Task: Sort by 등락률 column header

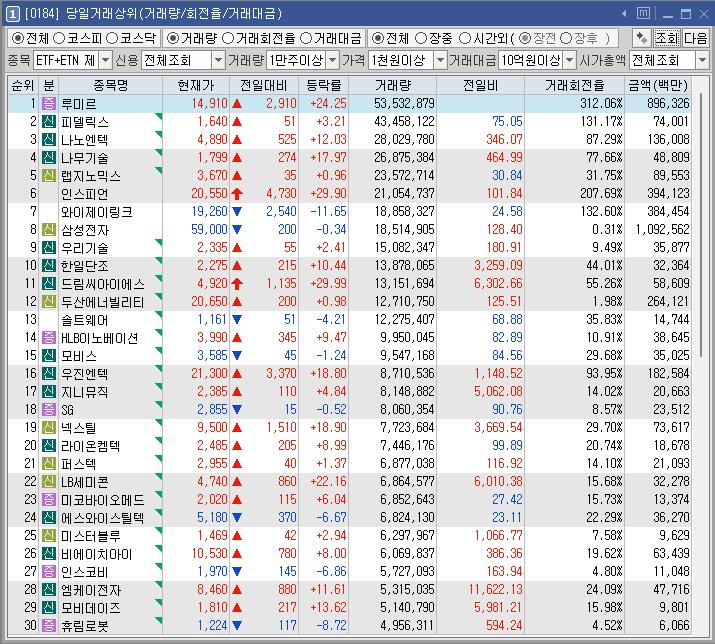Action: coord(323,85)
